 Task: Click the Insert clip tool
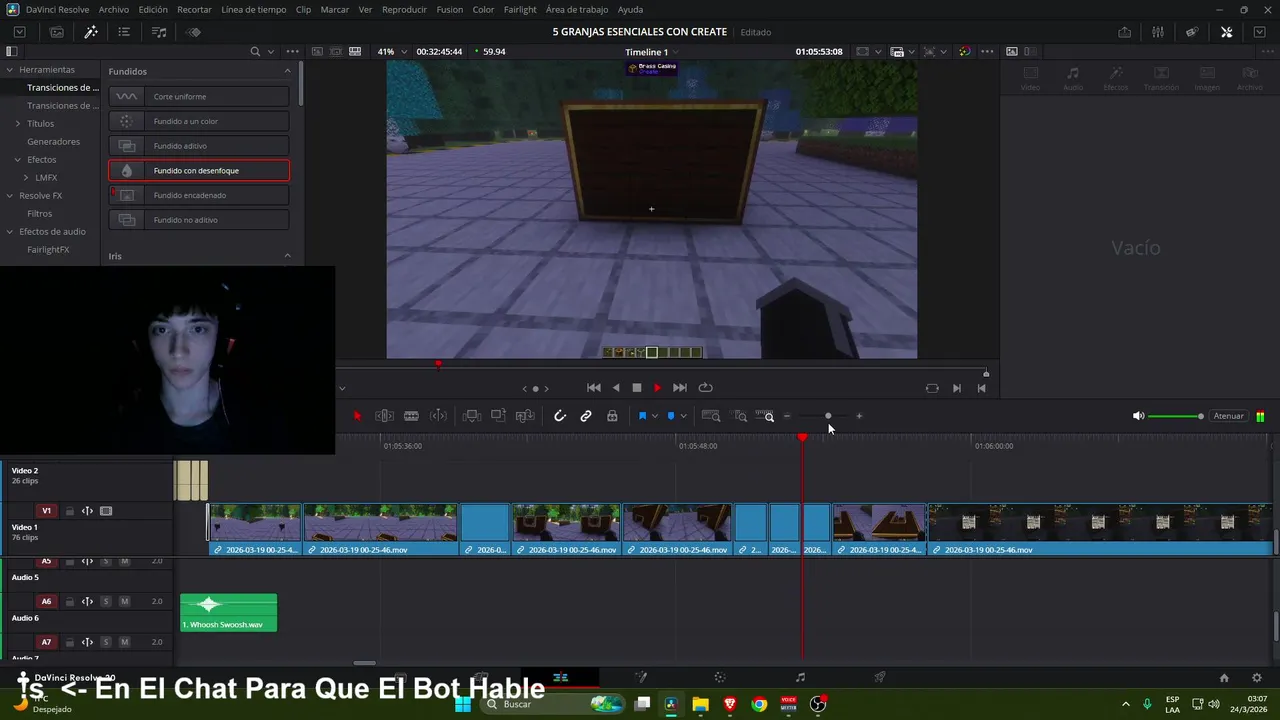(x=471, y=416)
